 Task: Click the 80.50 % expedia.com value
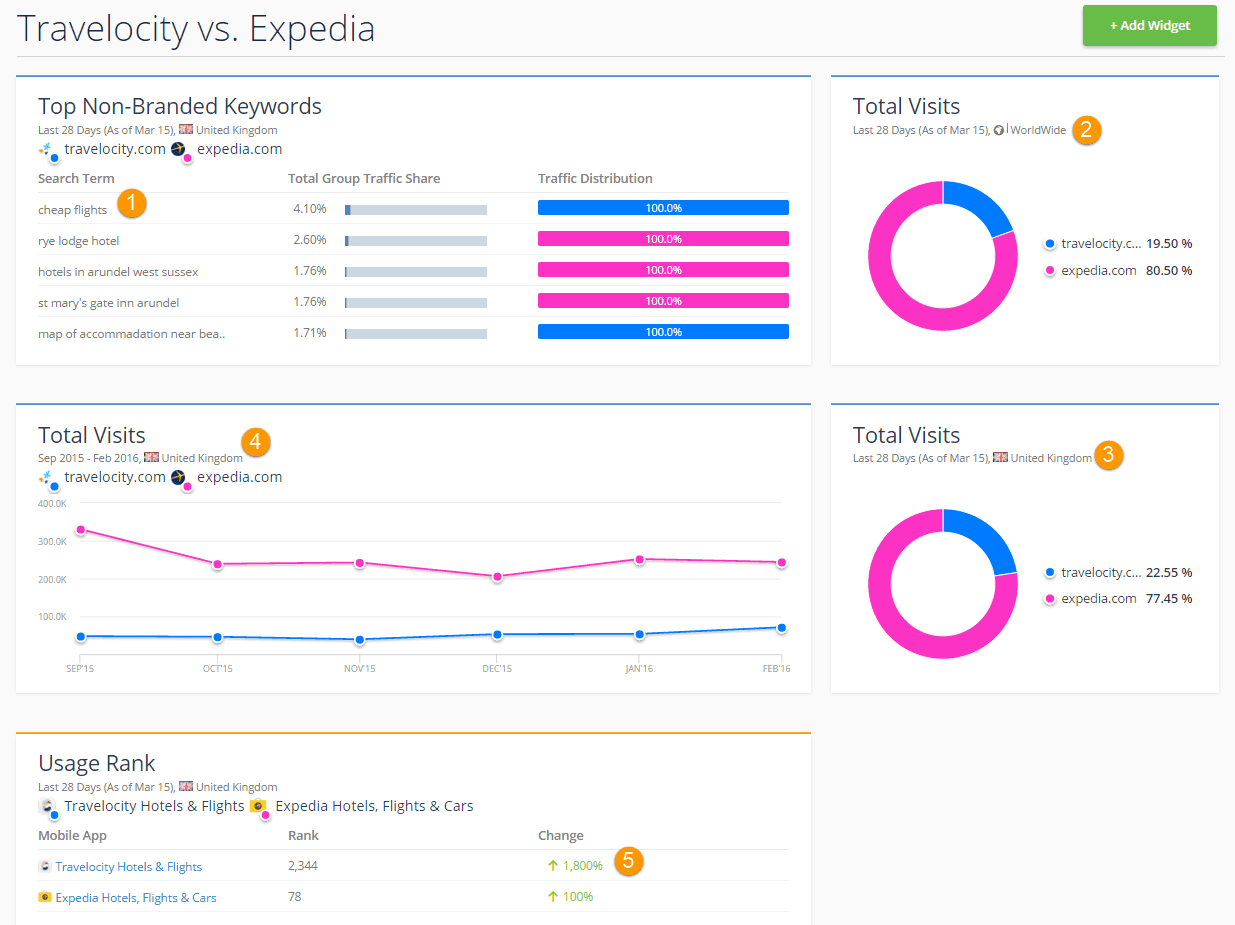1169,271
